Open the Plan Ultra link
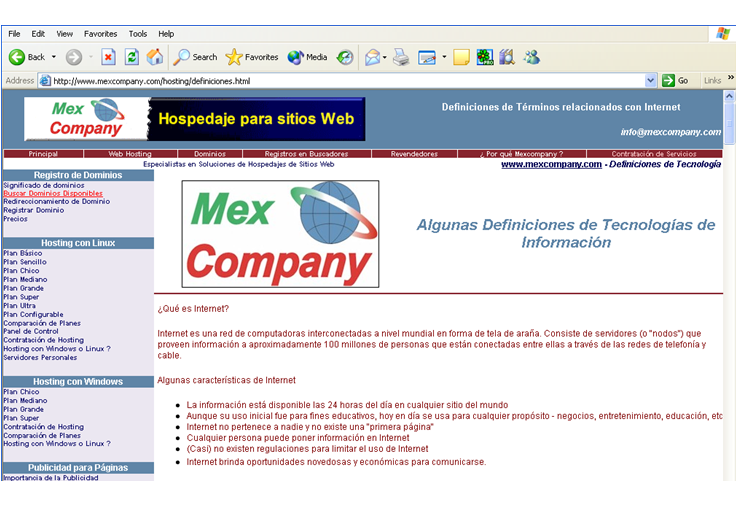The image size is (736, 508). (19, 306)
